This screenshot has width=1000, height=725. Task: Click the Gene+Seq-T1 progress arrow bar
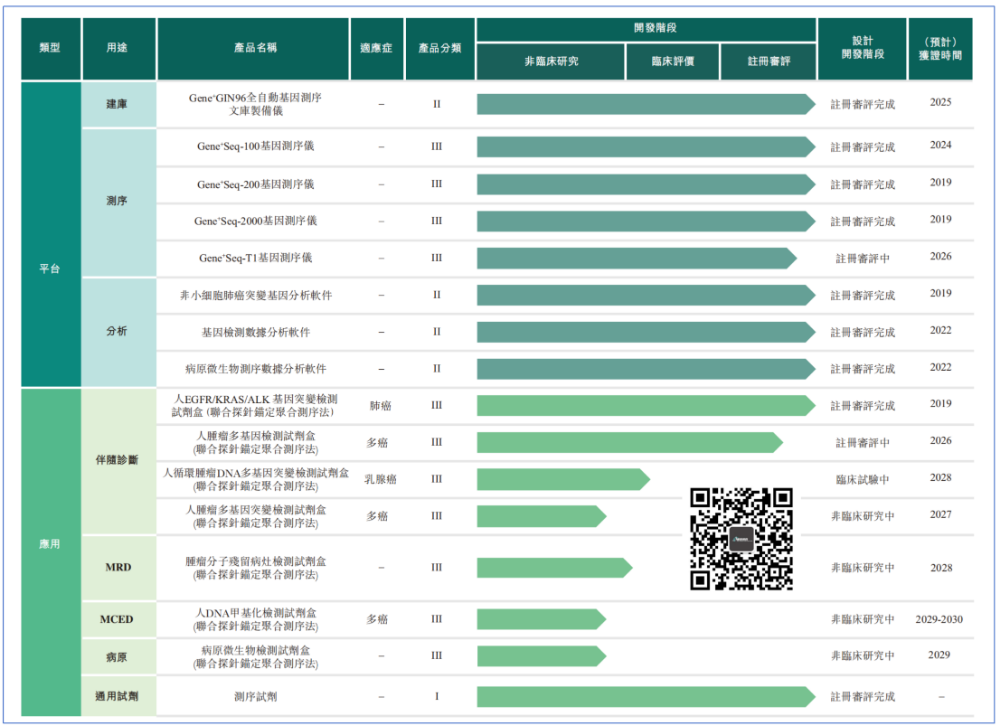coord(636,258)
